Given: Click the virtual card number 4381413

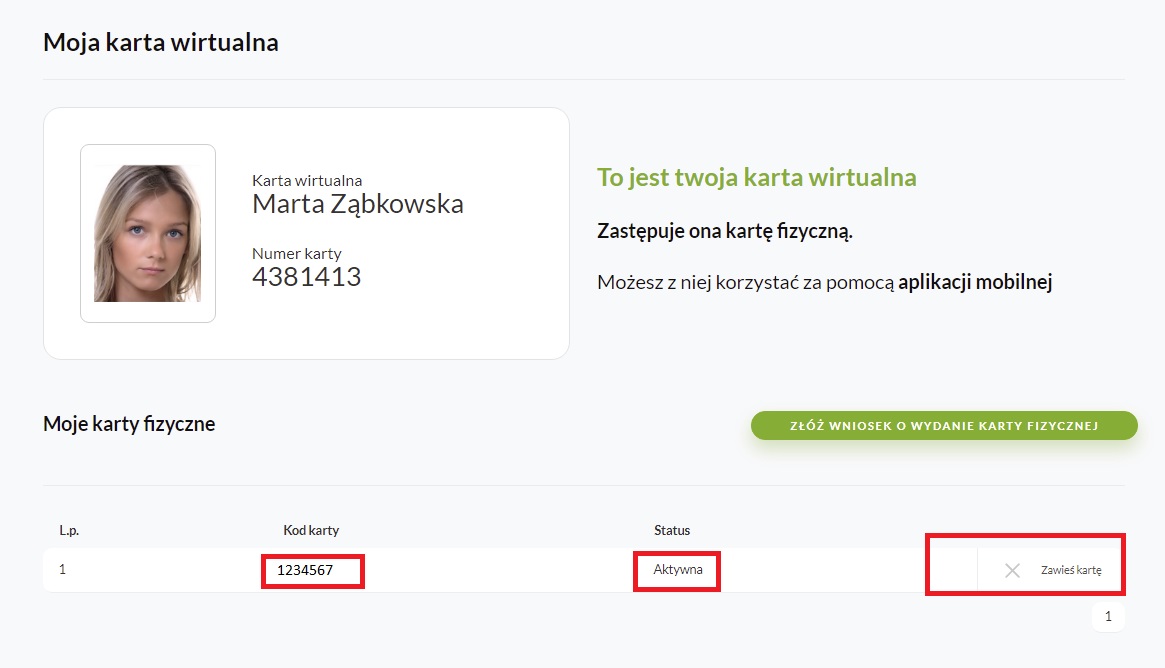Looking at the screenshot, I should (x=306, y=277).
